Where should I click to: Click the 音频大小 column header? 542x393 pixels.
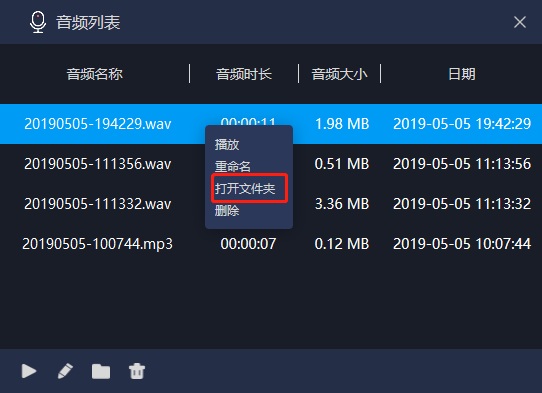coord(339,74)
